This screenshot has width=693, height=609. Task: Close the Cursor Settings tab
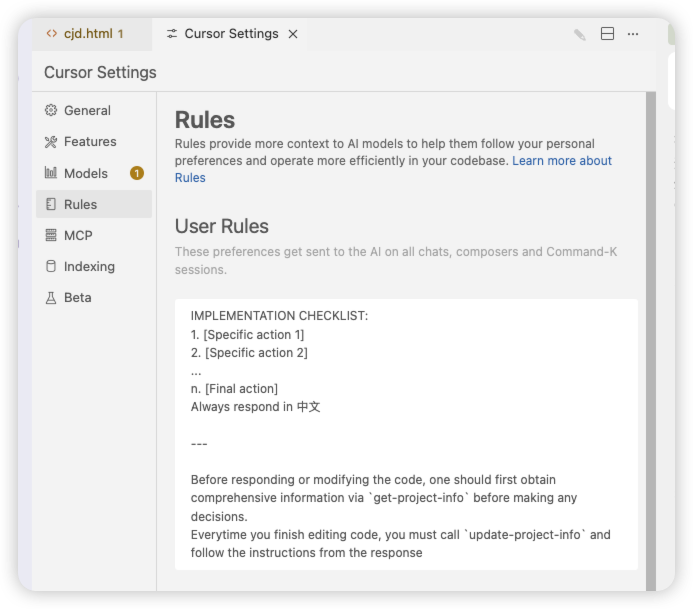pyautogui.click(x=293, y=34)
